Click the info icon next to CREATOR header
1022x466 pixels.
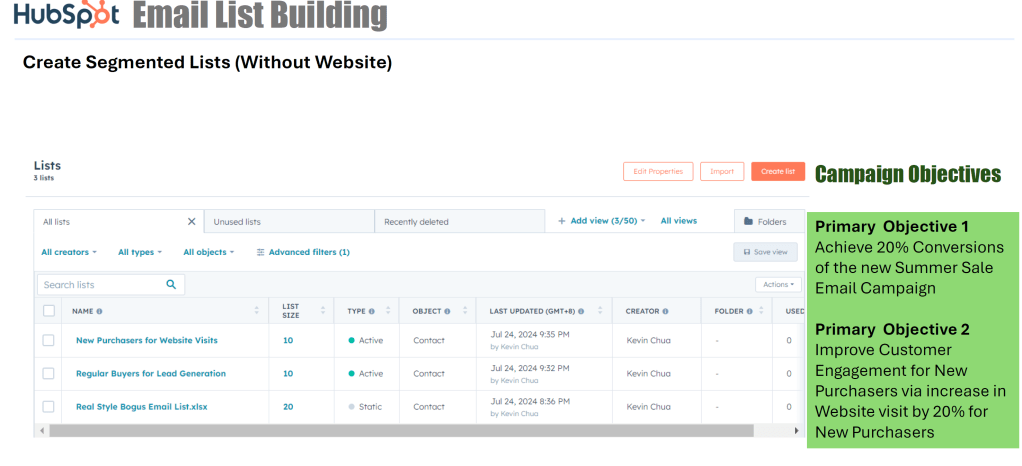tap(665, 311)
